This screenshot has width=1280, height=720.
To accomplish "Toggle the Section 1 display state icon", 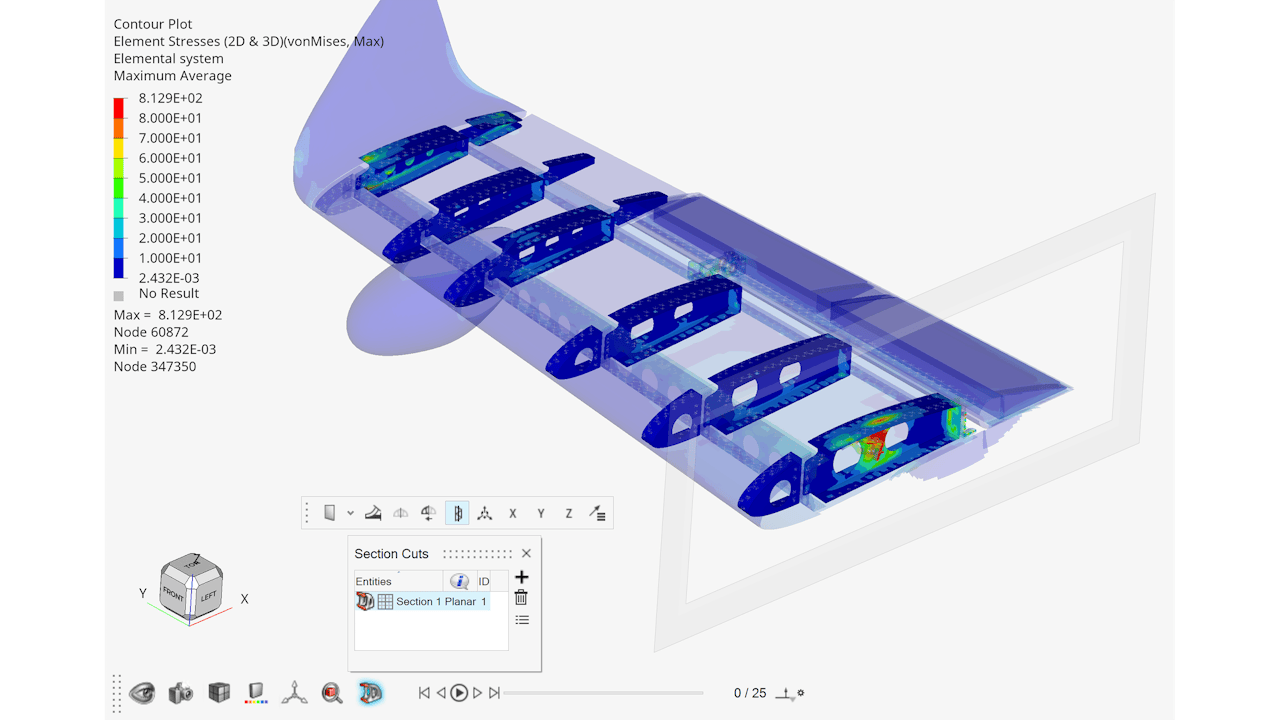I will click(365, 601).
